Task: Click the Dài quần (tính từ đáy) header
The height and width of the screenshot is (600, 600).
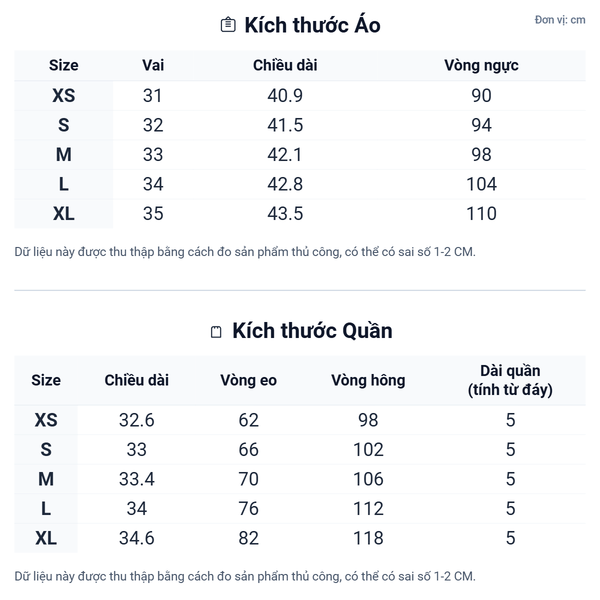Action: pos(510,380)
